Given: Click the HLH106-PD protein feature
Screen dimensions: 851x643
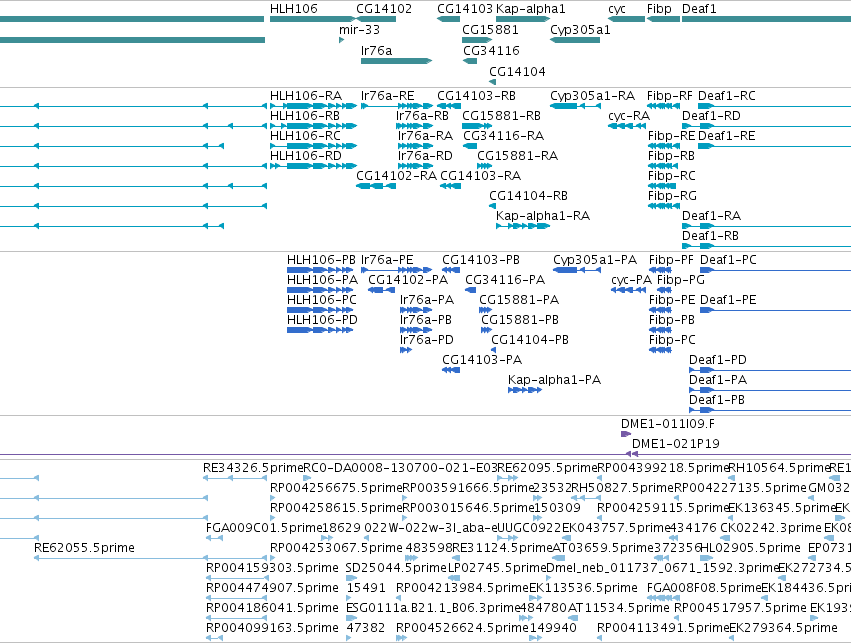Looking at the screenshot, I should (320, 330).
